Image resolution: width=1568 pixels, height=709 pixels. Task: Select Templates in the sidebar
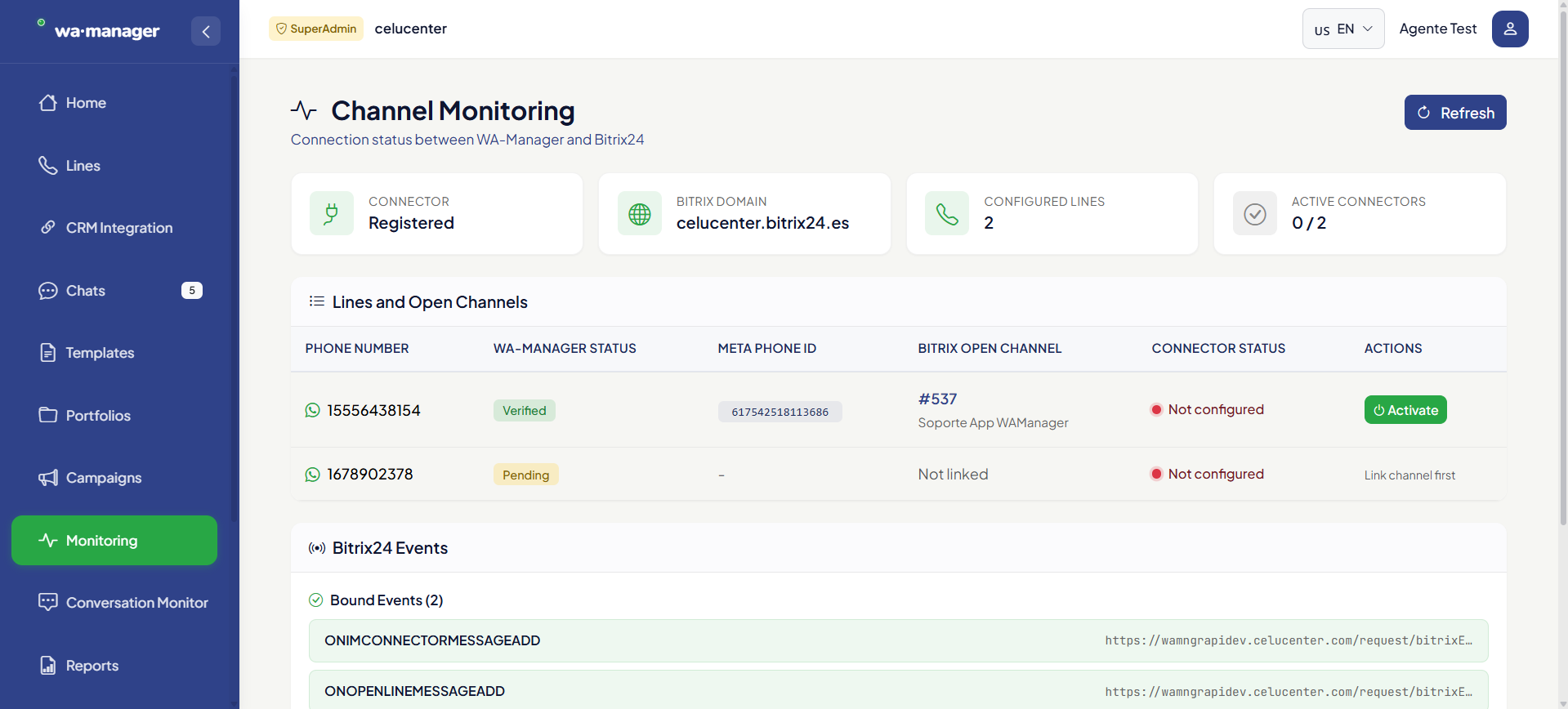[x=114, y=353]
